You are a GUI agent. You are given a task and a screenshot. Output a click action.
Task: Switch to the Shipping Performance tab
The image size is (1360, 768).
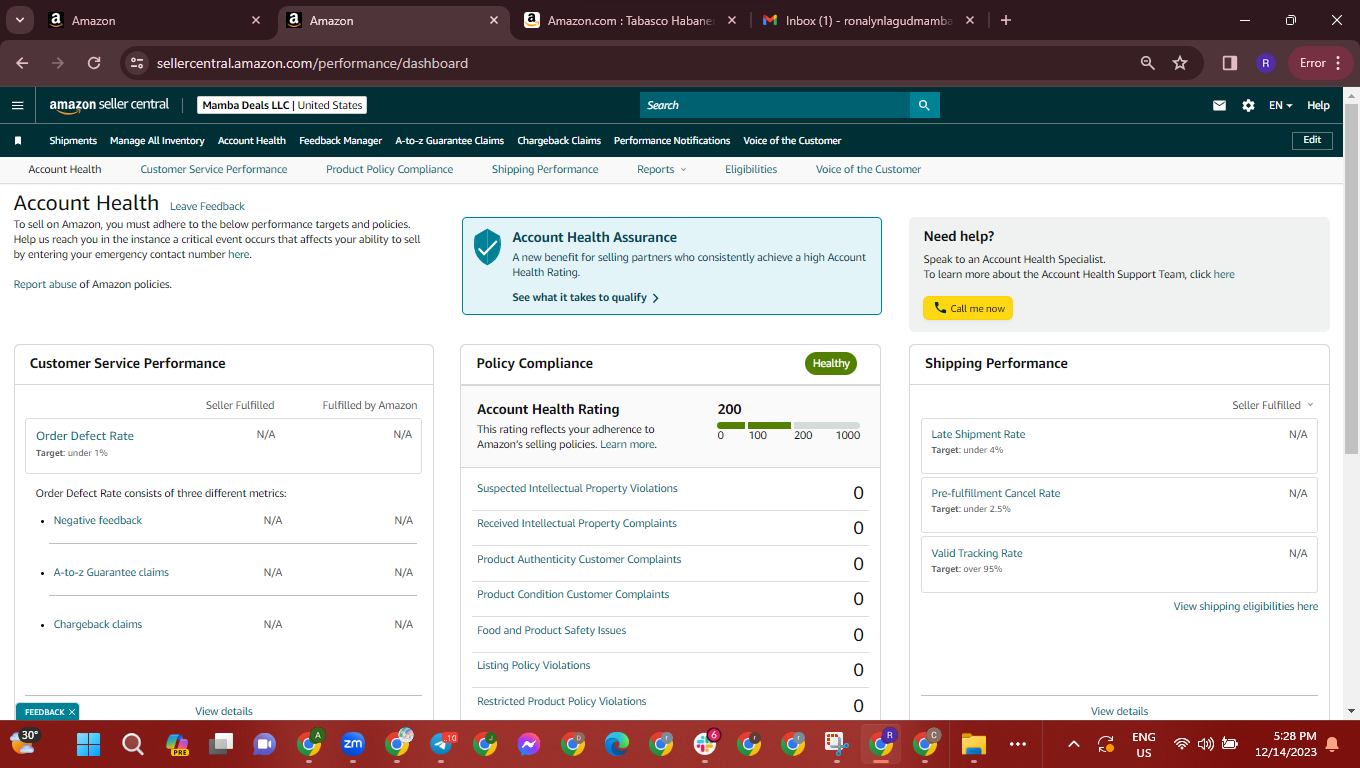[545, 170]
